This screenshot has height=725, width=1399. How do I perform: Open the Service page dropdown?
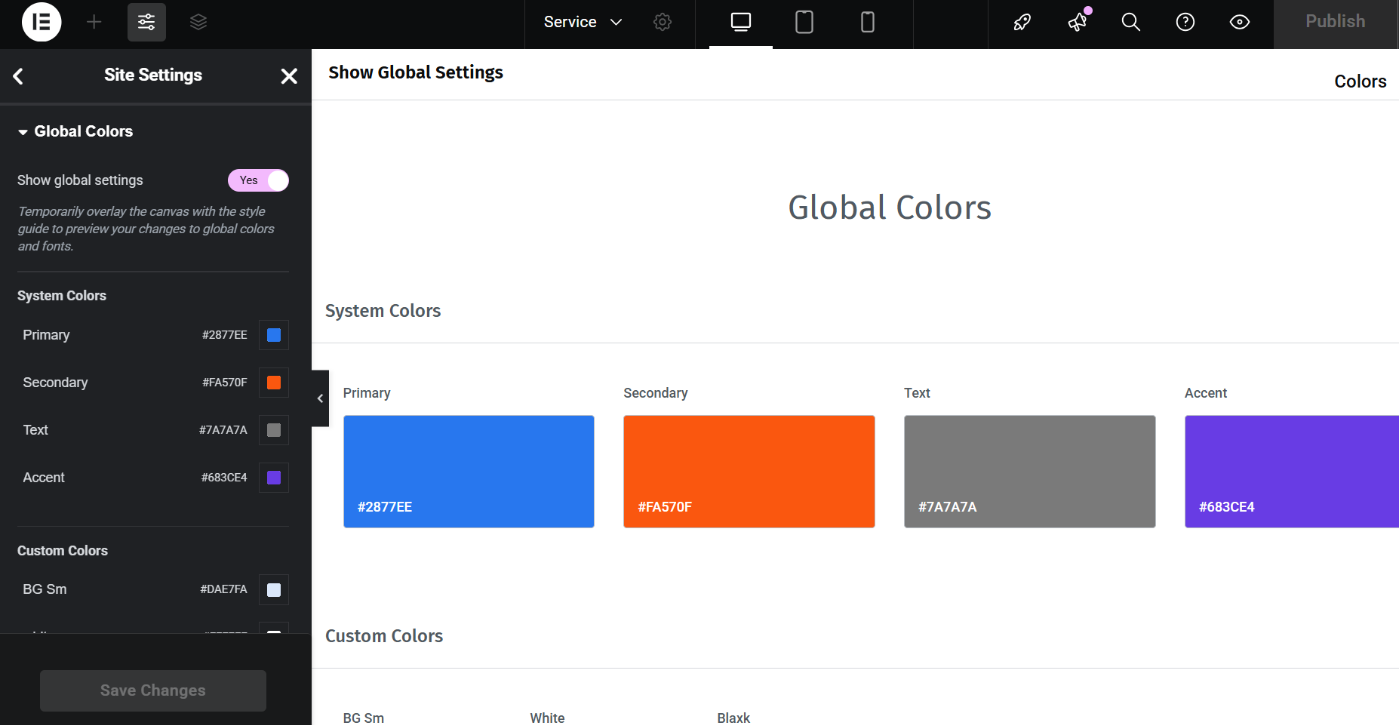click(581, 21)
